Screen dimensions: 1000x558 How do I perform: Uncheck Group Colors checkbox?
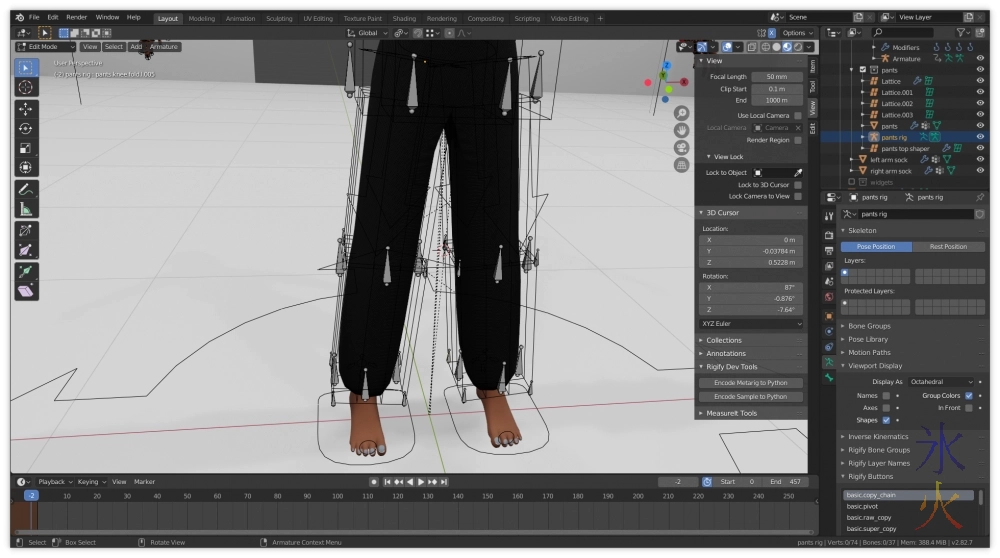[969, 396]
